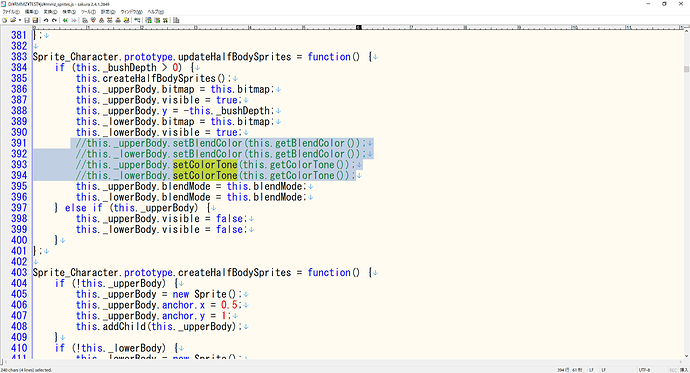Click '!this._lowerBody' condition on line 410
The width and height of the screenshot is (690, 373).
[119, 348]
